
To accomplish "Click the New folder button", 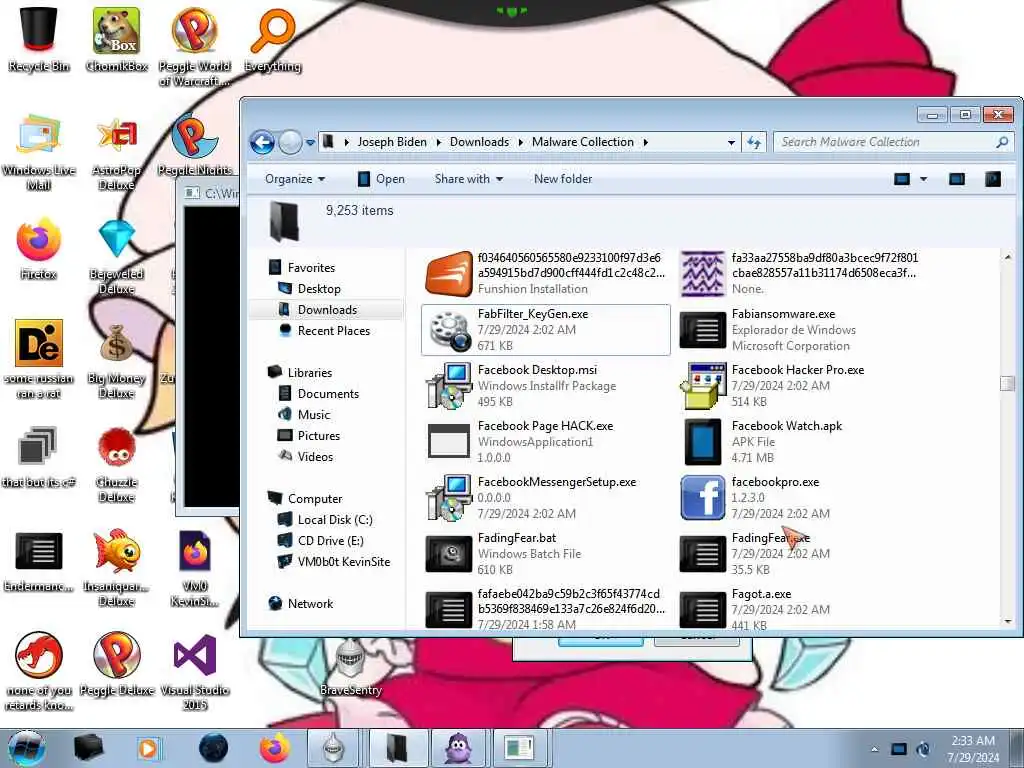I will 563,179.
